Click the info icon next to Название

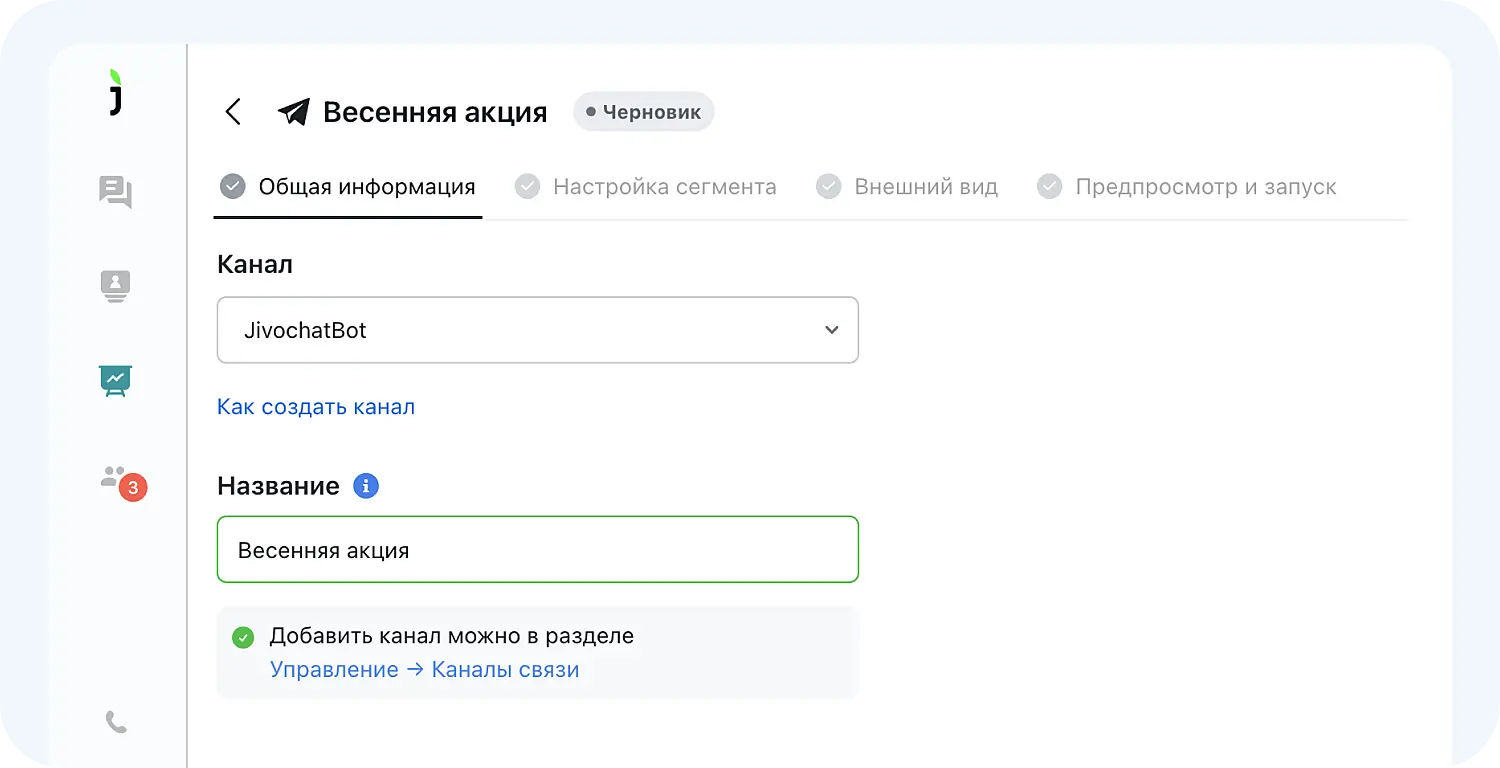(x=365, y=485)
